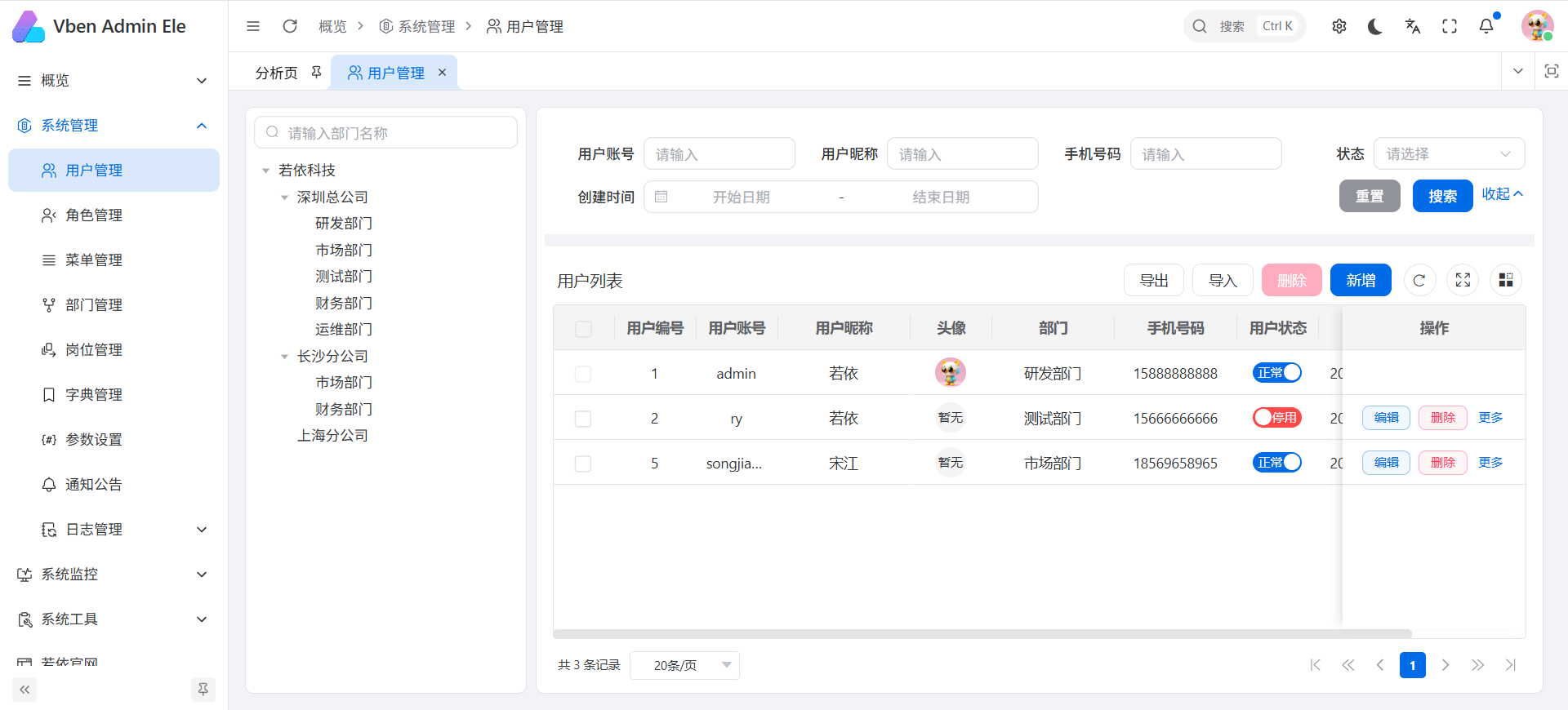Switch to dark theme with moon icon
This screenshot has width=1568, height=710.
click(x=1375, y=26)
